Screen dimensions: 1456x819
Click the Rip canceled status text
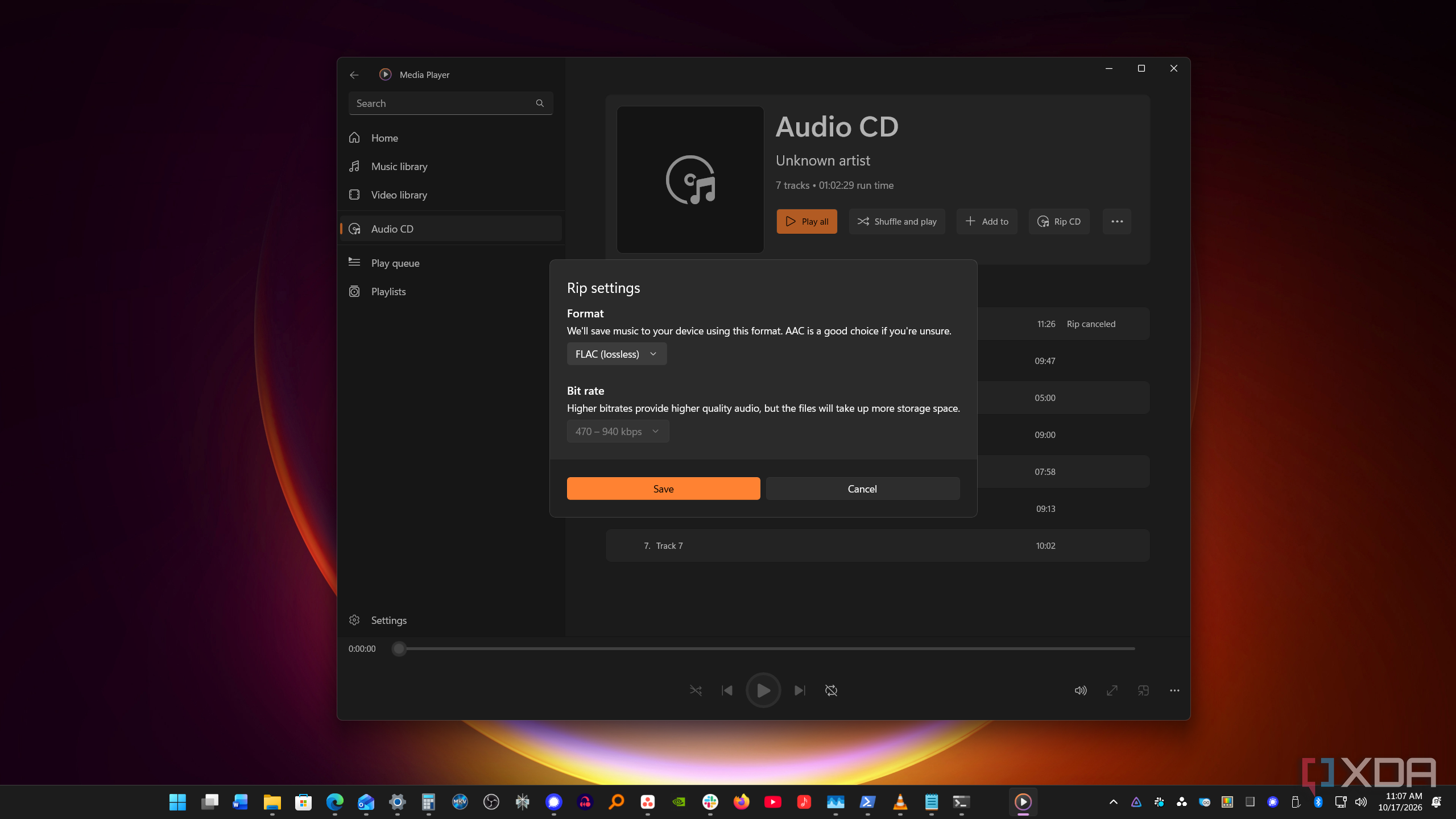click(x=1091, y=324)
